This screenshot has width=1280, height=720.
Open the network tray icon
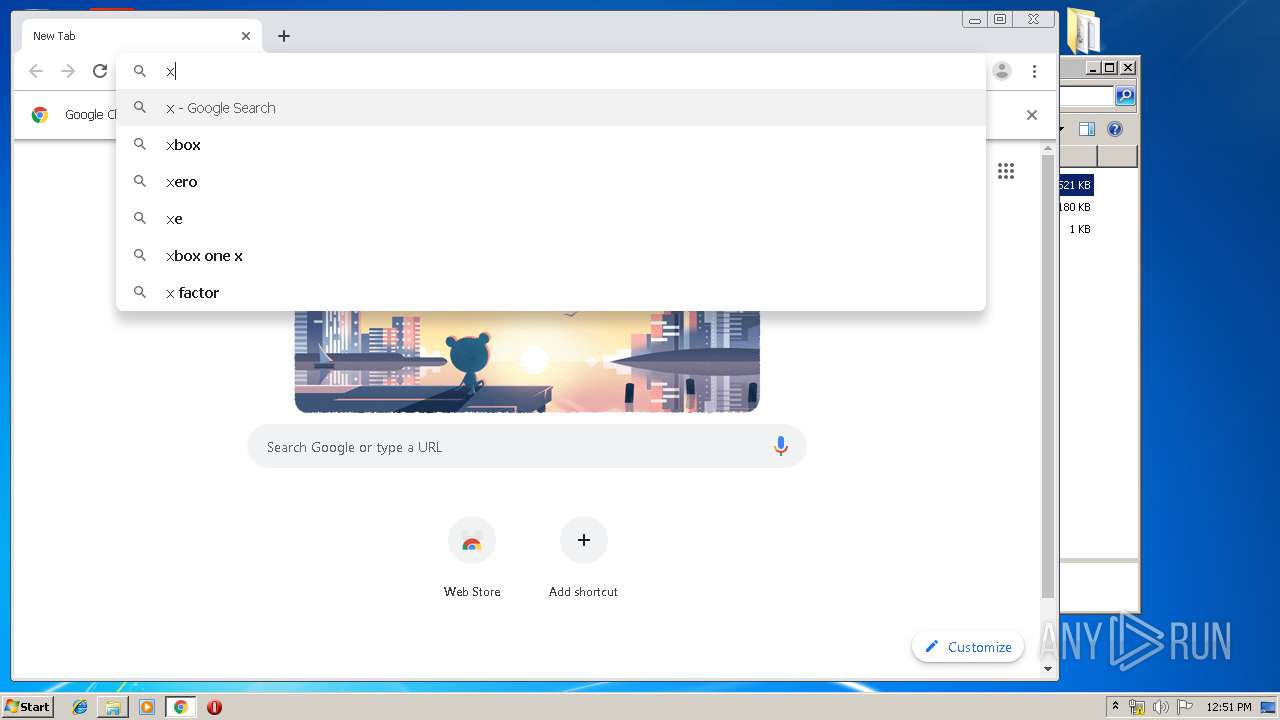point(1137,707)
